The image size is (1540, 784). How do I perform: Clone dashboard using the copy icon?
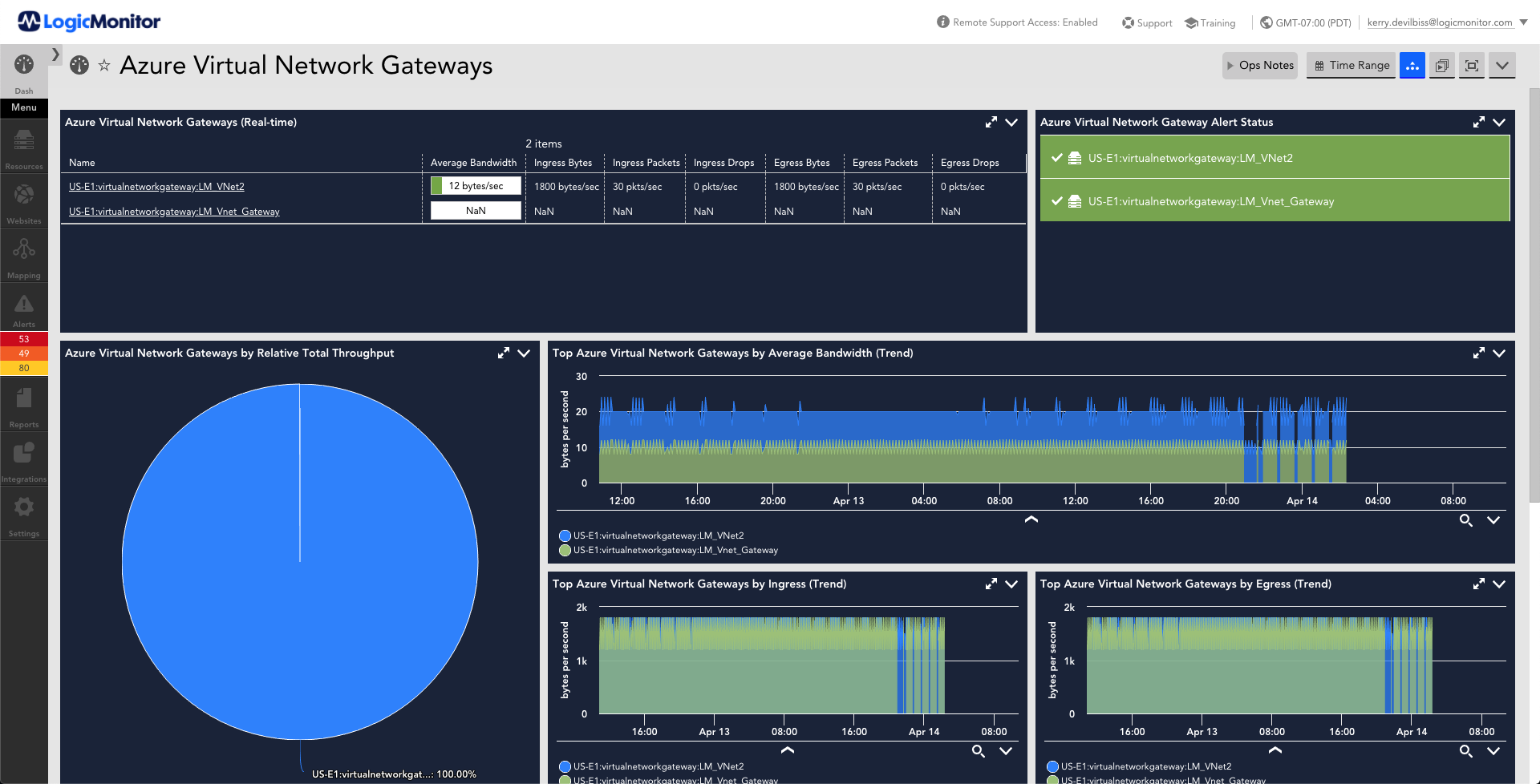(1441, 66)
